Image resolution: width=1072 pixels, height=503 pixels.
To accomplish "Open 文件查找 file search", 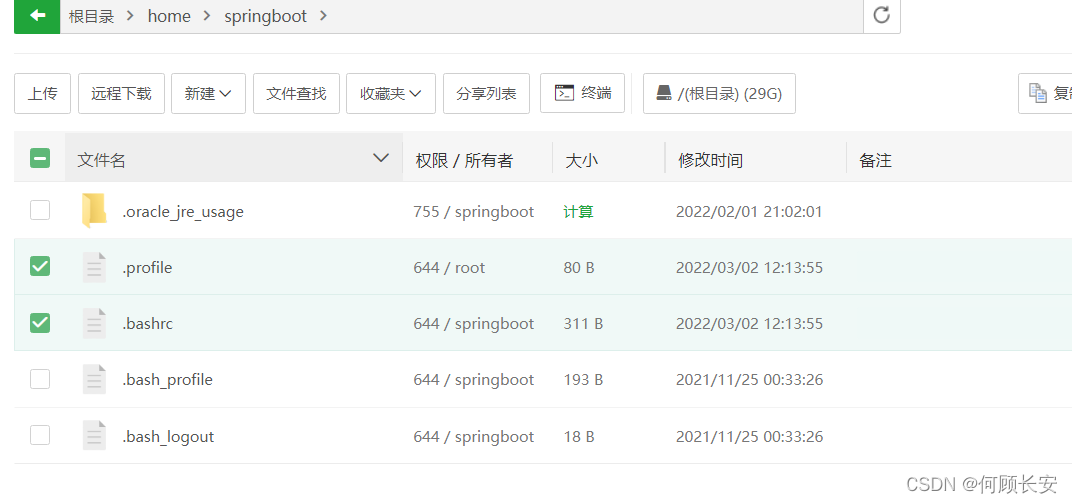I will (x=297, y=94).
